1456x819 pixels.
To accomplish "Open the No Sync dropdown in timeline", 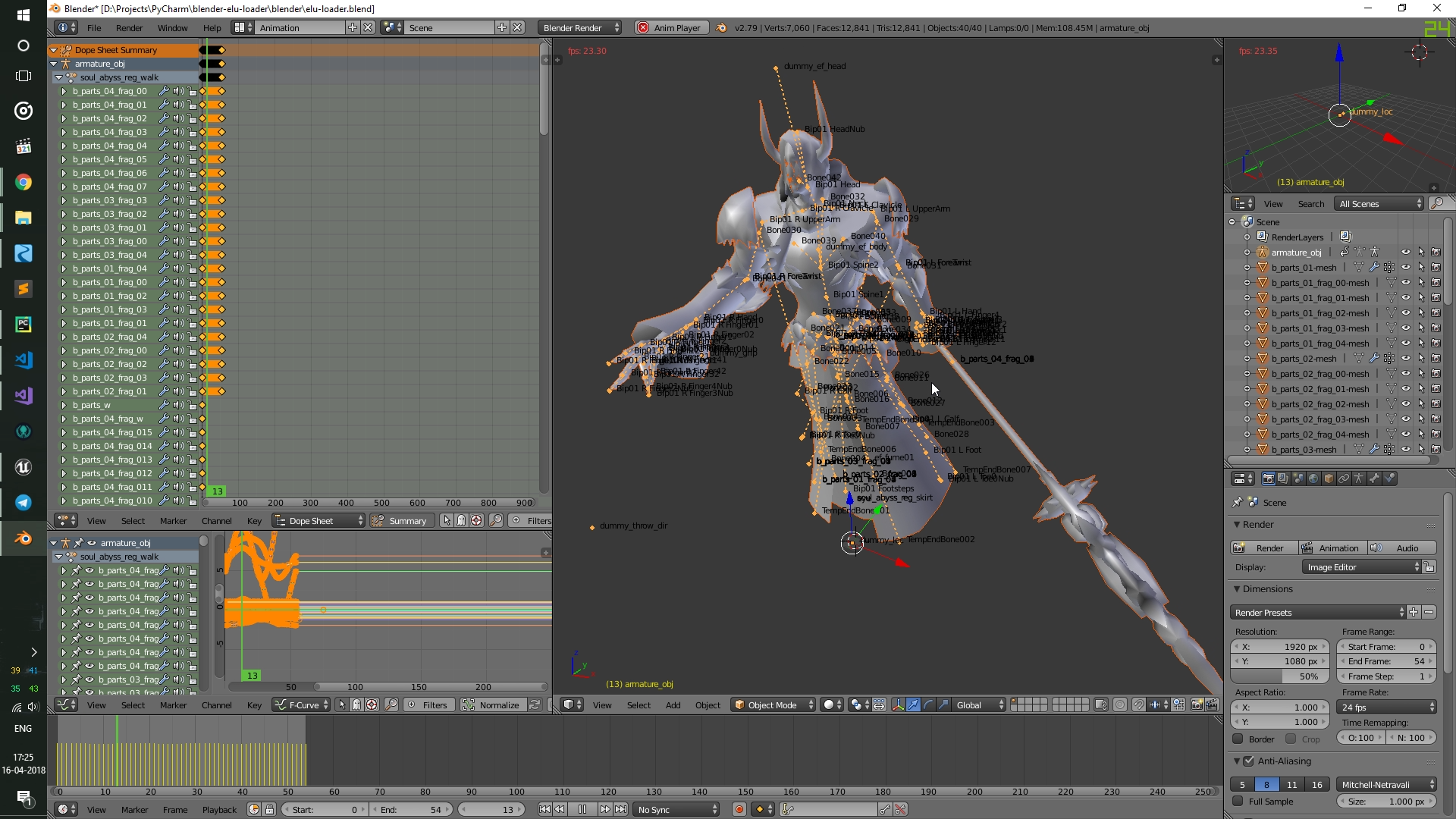I will [677, 809].
